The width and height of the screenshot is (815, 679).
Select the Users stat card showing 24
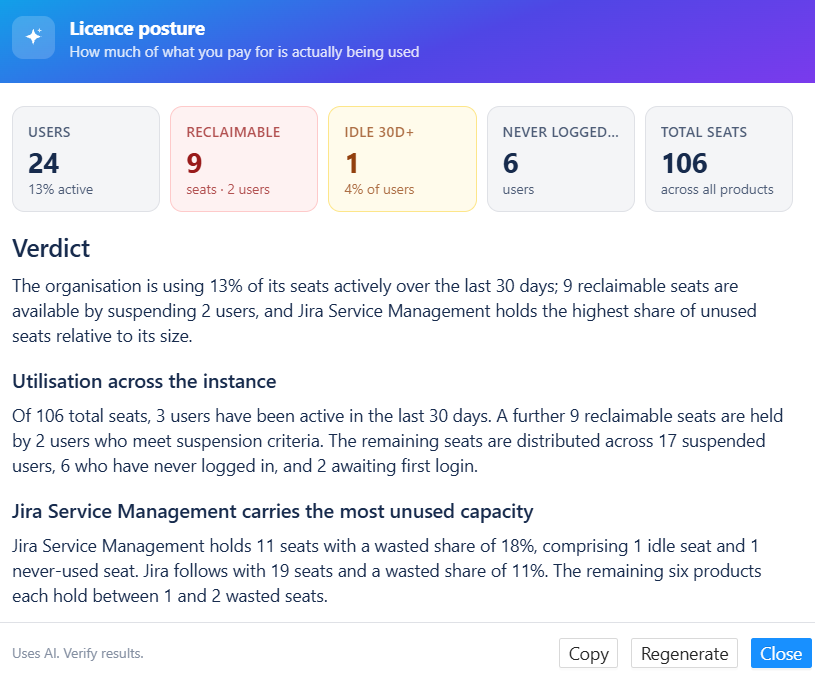click(x=86, y=159)
